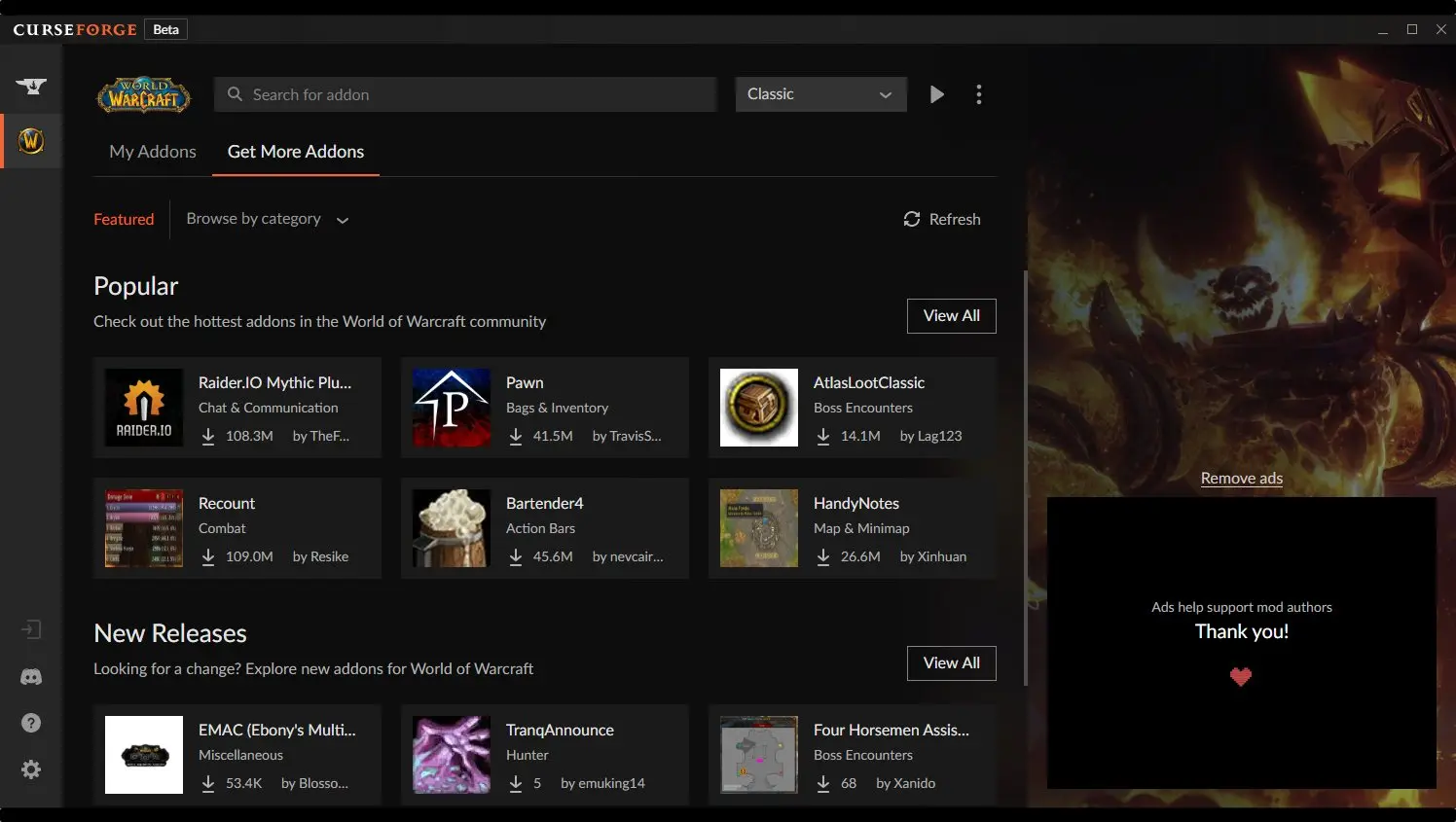The image size is (1456, 822).
Task: Open the Pawn addon thumbnail
Action: 451,408
